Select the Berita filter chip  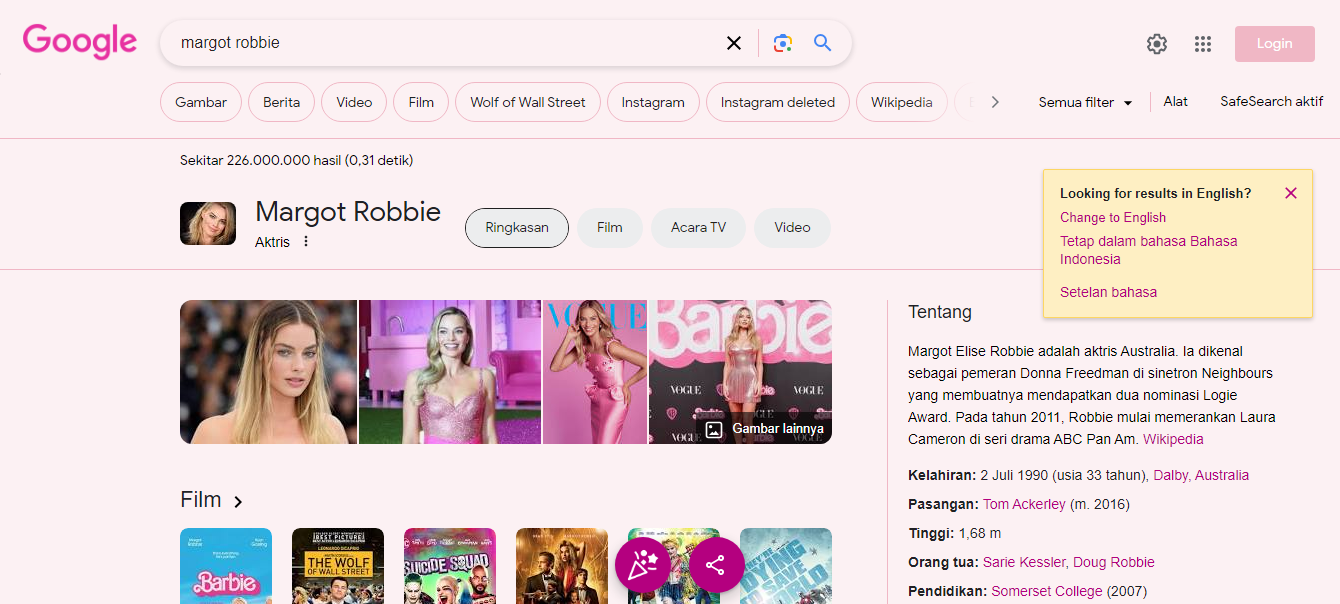[281, 102]
